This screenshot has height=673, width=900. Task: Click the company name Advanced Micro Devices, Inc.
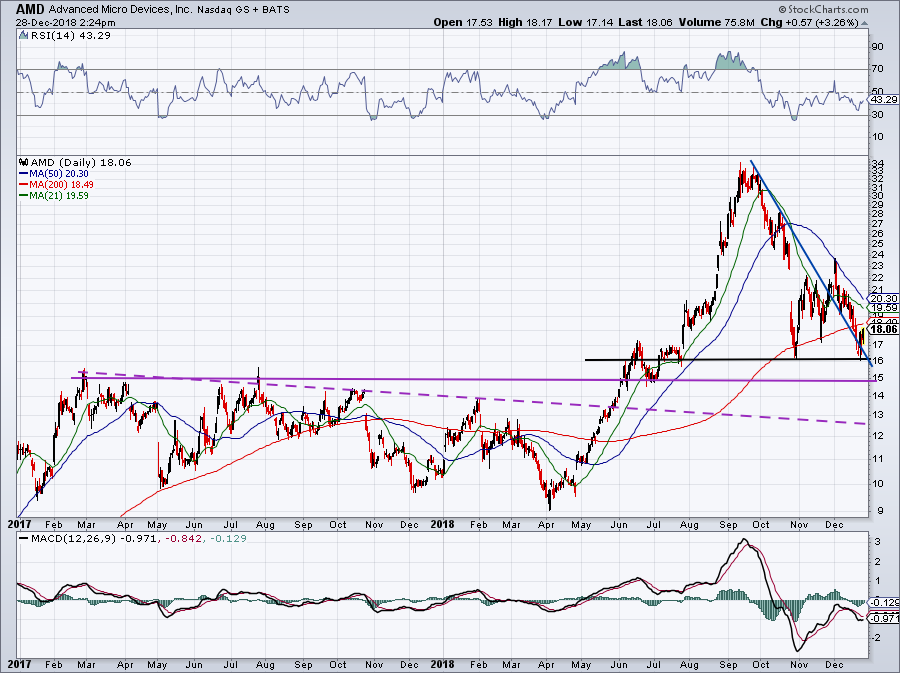pyautogui.click(x=121, y=10)
